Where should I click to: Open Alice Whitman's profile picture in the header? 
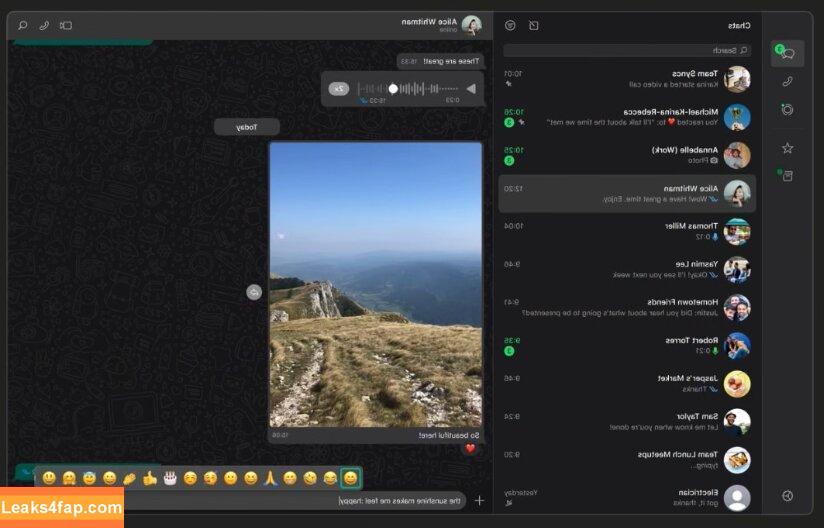(471, 25)
